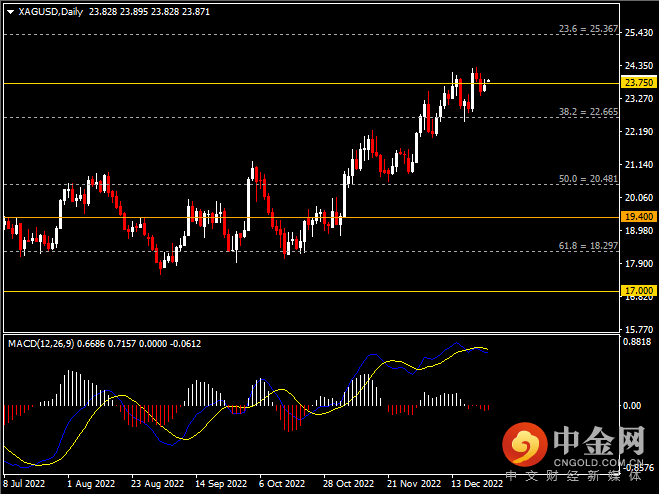Click the 8 Jul 2022 date label
This screenshot has width=659, height=494.
(24, 483)
